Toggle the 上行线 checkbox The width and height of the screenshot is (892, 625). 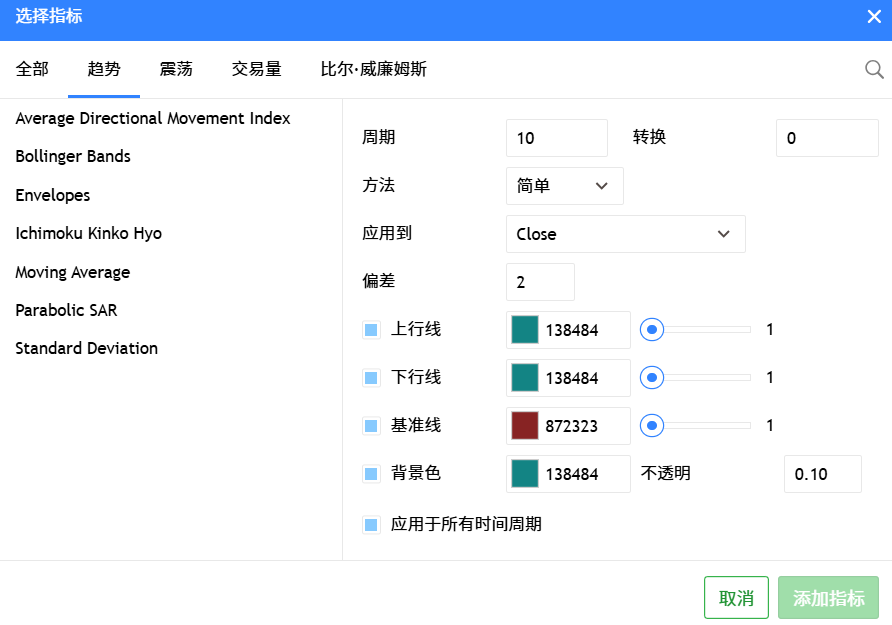371,330
